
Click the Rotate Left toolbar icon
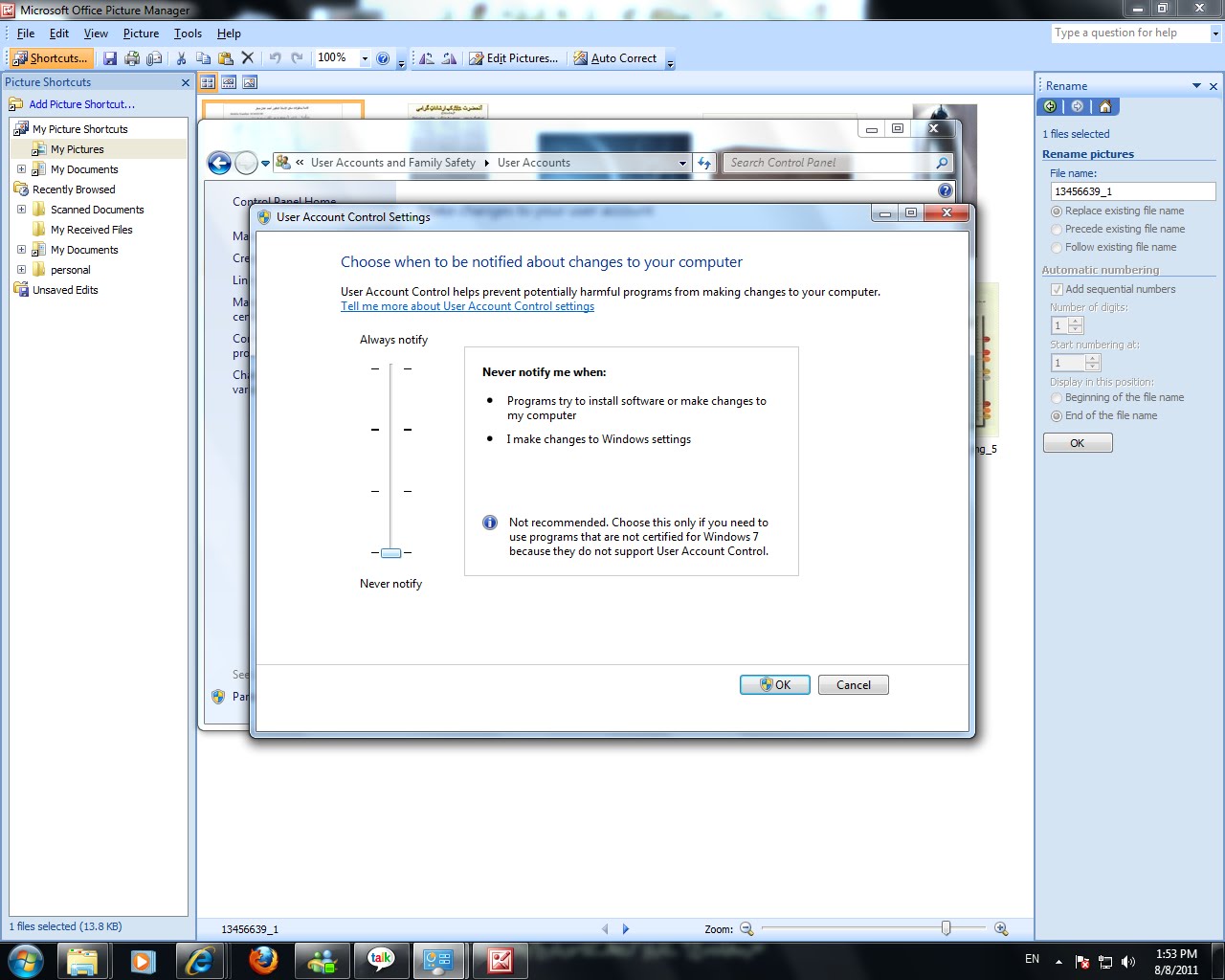tap(428, 57)
